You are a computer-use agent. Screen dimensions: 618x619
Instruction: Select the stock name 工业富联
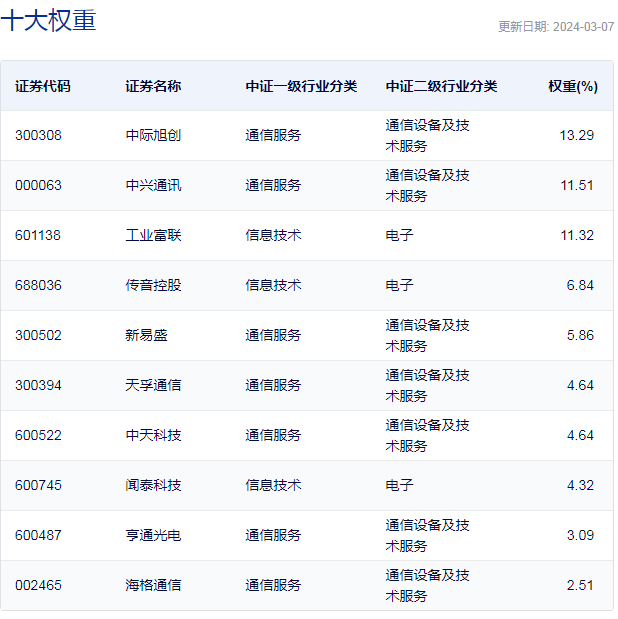pos(153,235)
